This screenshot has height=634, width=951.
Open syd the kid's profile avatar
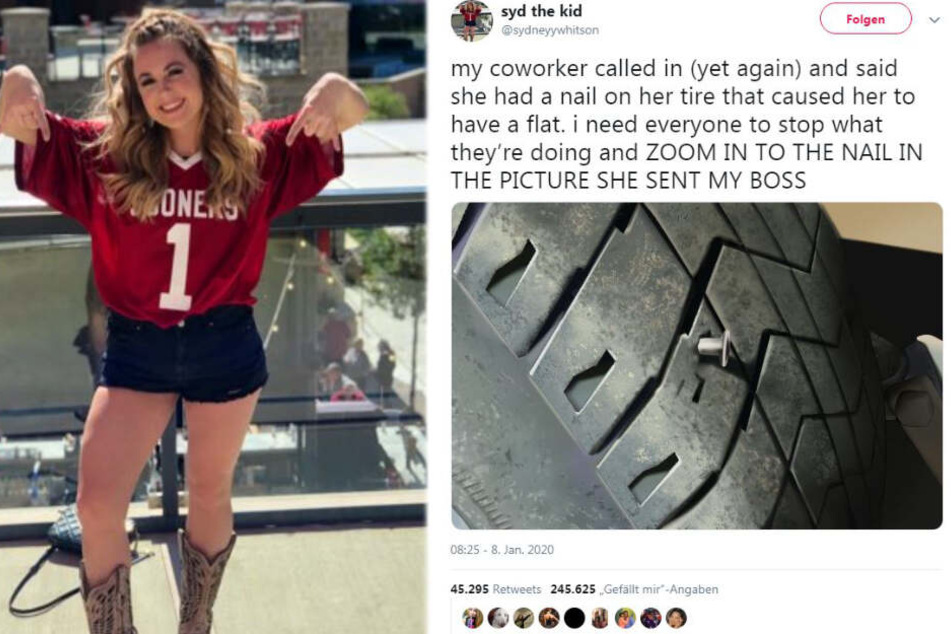[x=471, y=20]
